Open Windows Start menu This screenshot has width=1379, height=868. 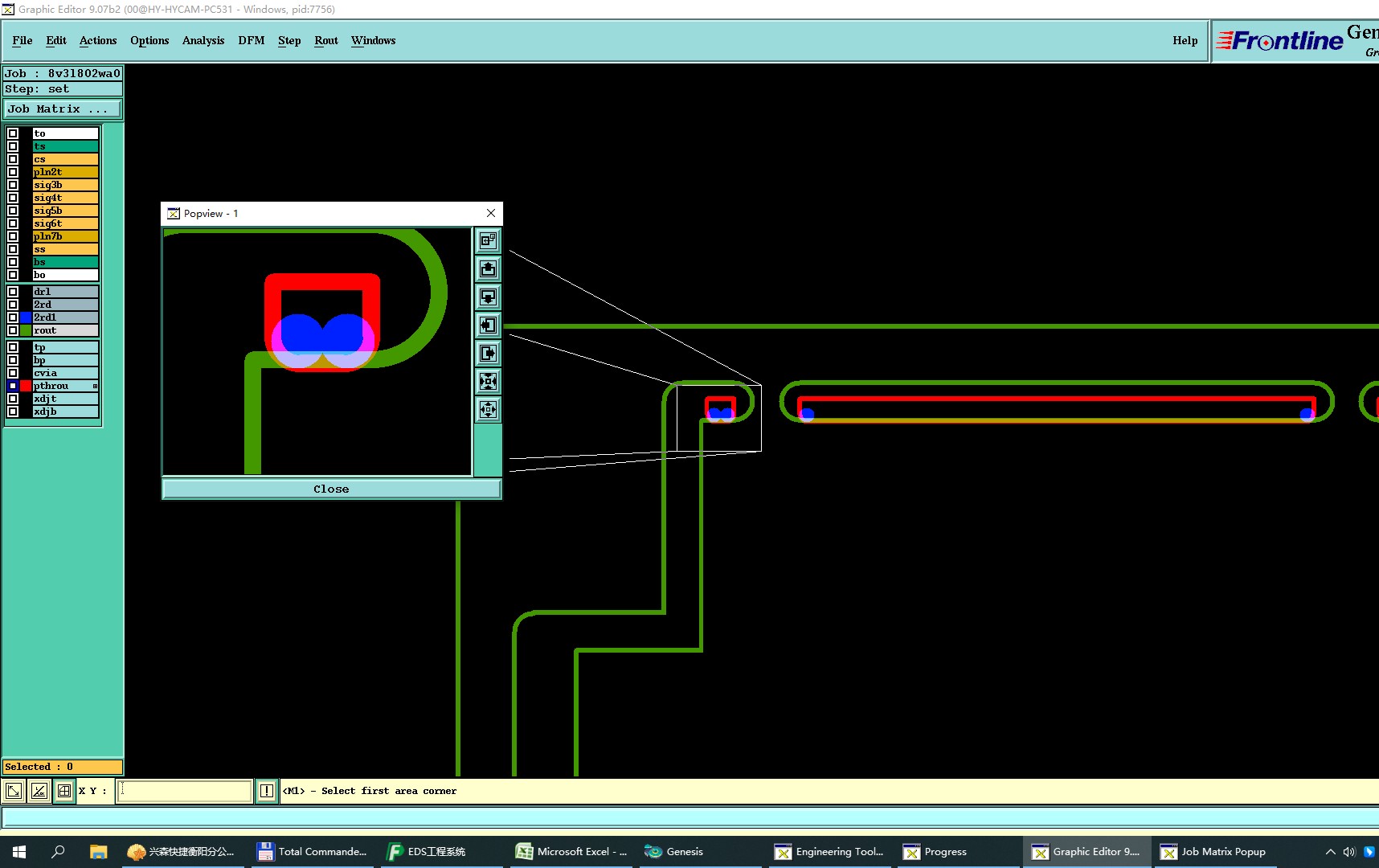point(19,852)
